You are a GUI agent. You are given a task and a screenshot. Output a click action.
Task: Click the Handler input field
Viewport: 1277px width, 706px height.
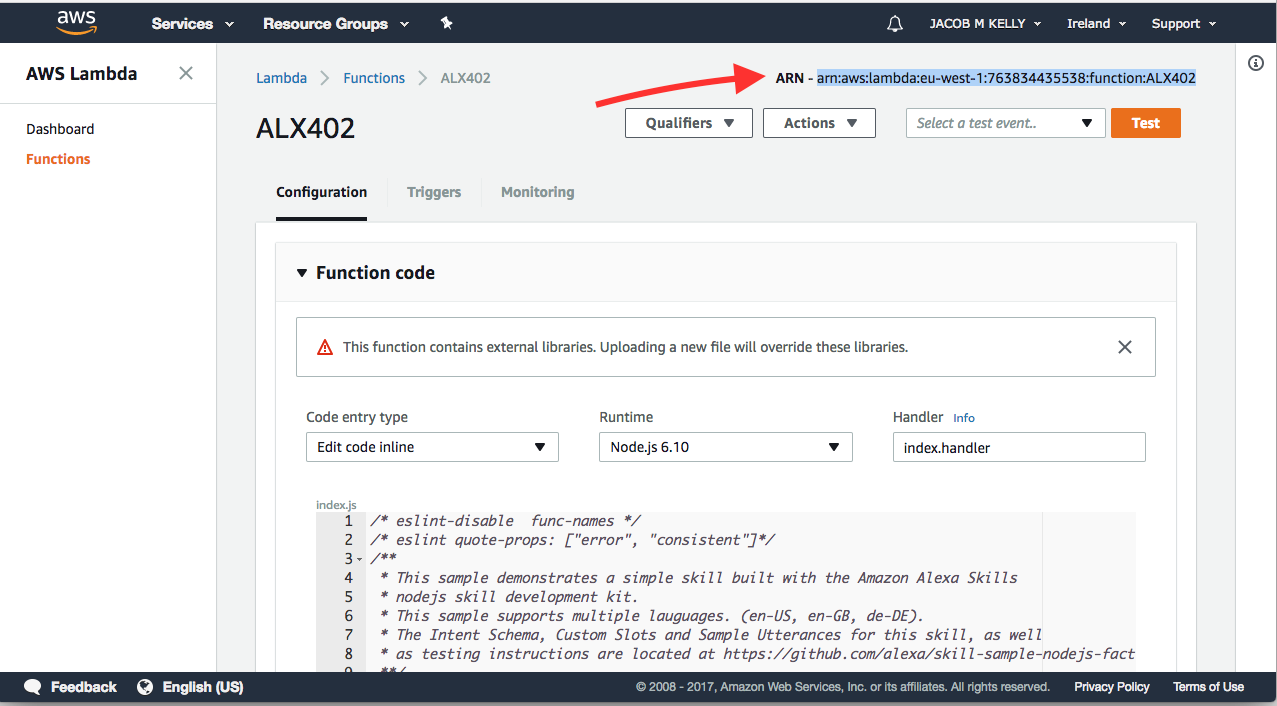coord(1018,448)
